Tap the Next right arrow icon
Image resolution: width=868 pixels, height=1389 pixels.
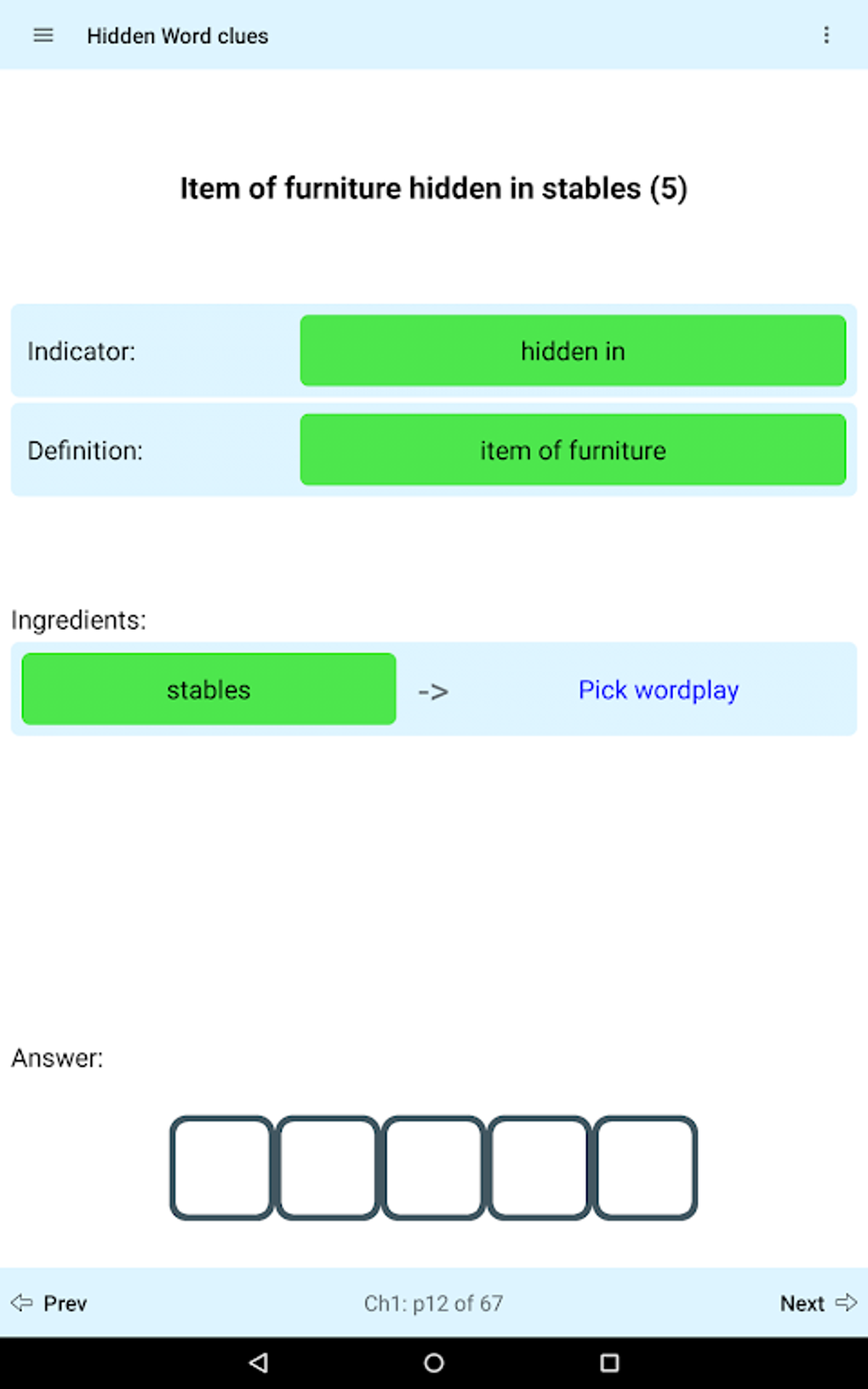coord(846,1302)
